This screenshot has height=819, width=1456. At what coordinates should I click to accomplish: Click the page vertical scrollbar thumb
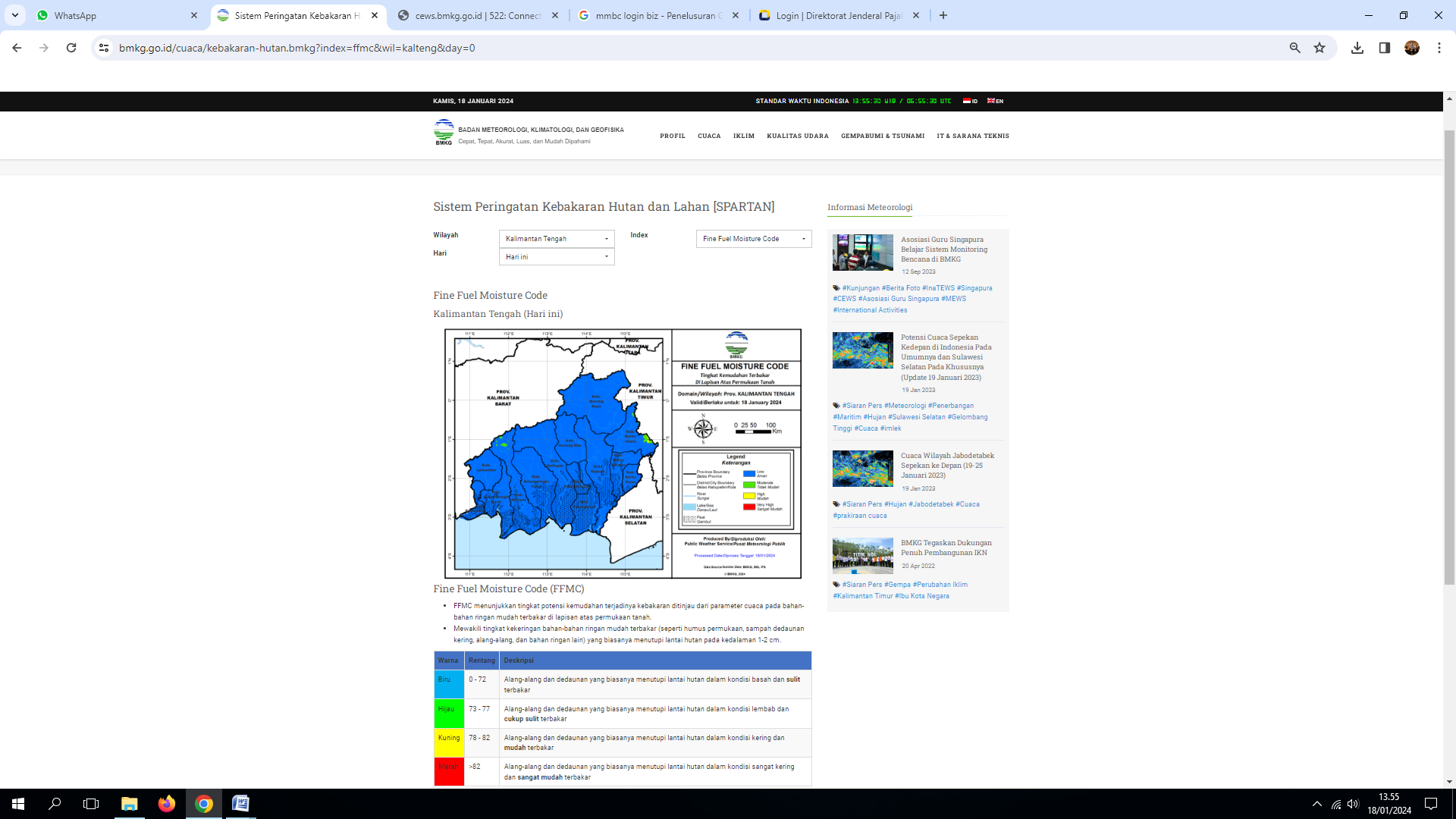1449,356
